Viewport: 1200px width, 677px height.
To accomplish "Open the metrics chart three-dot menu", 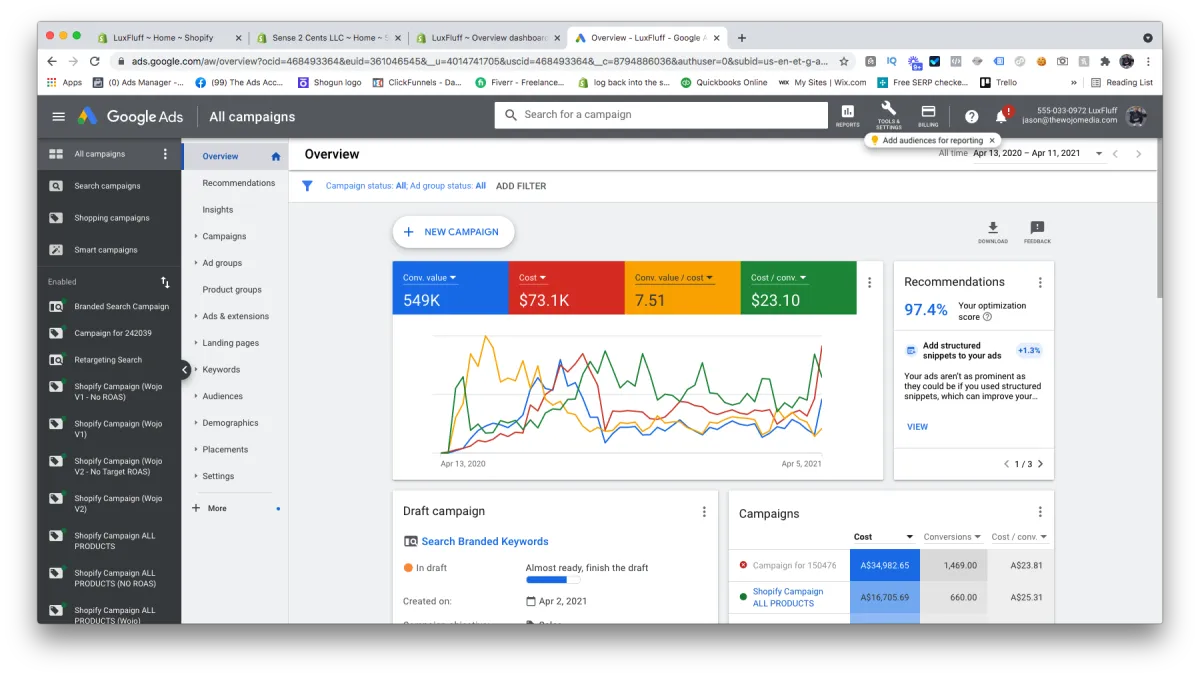I will (x=870, y=283).
